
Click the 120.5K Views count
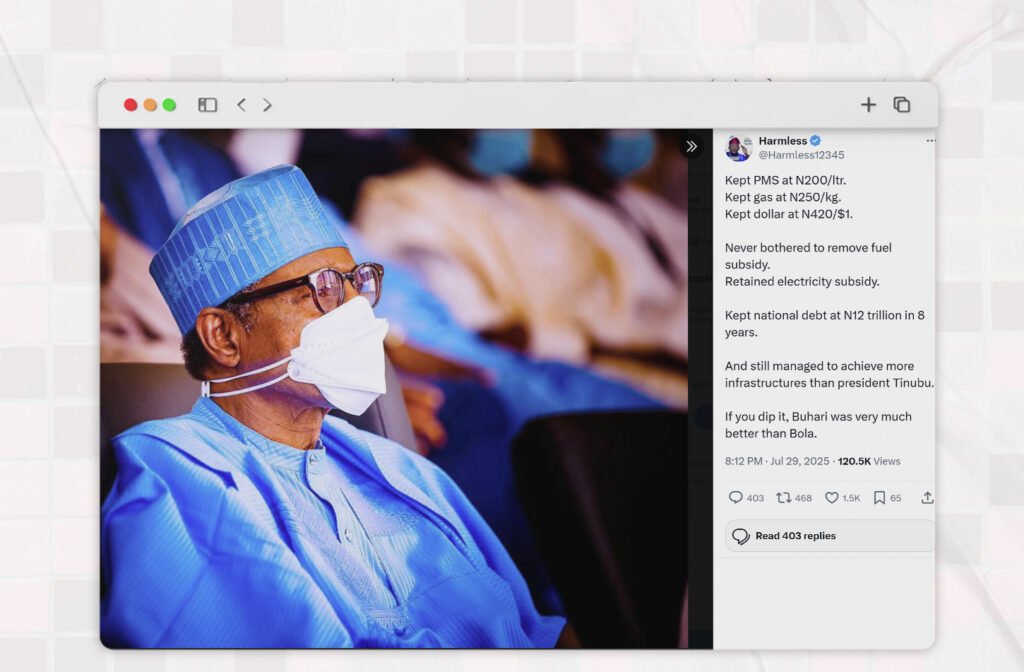(869, 461)
